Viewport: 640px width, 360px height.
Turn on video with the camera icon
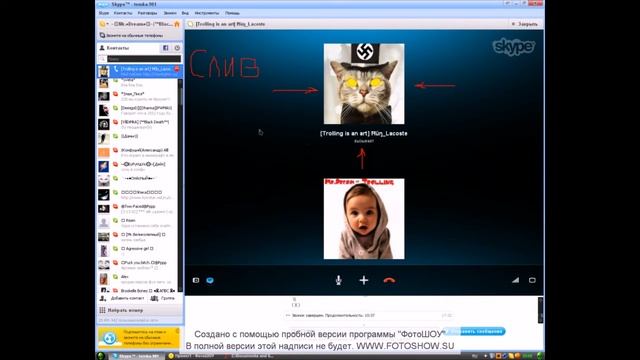(196, 280)
